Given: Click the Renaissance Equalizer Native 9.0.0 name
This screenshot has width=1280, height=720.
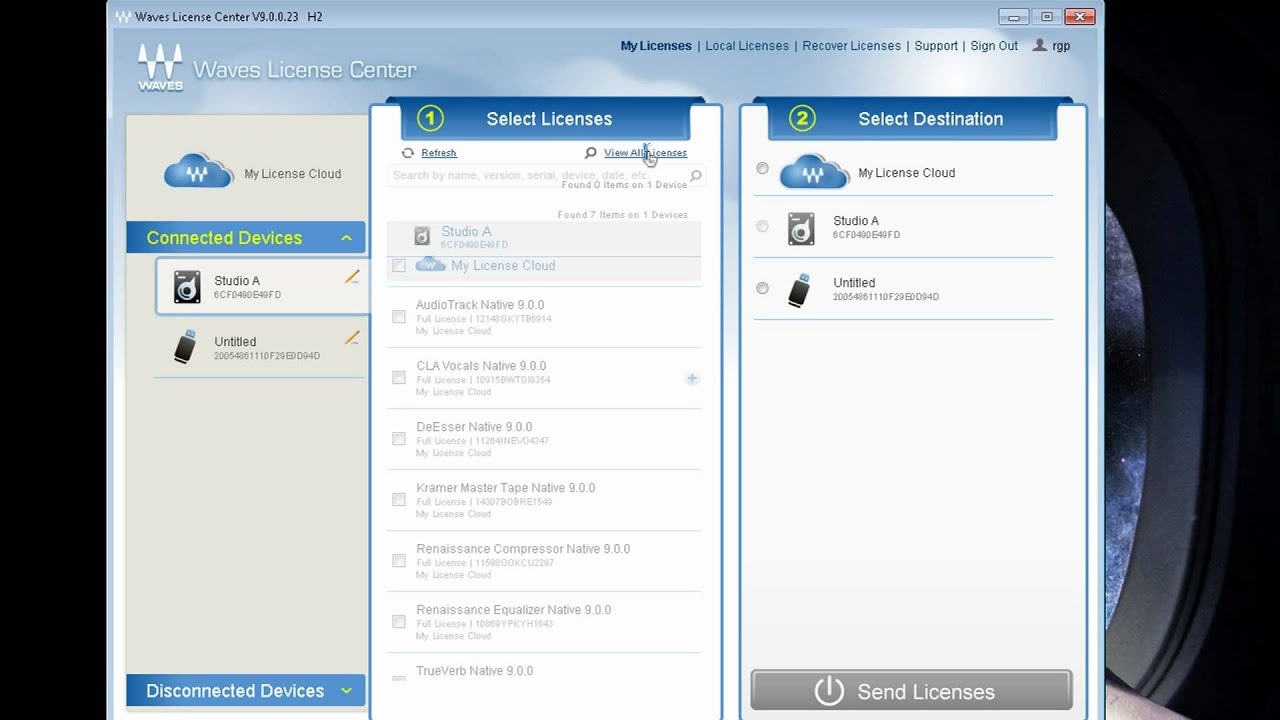Looking at the screenshot, I should [x=513, y=610].
